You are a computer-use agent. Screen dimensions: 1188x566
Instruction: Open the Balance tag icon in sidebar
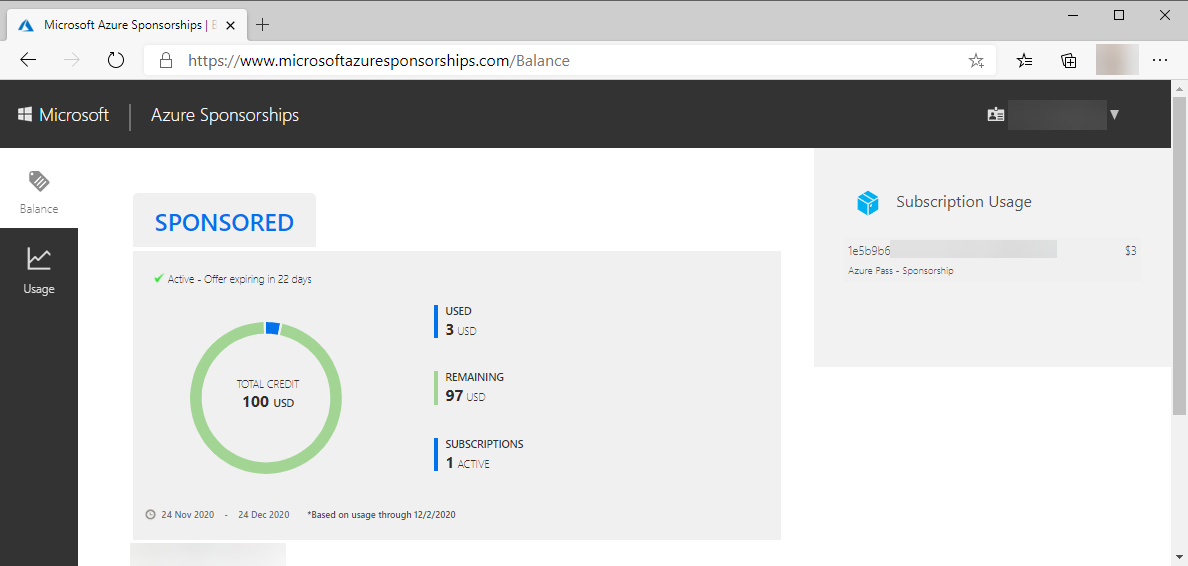pyautogui.click(x=39, y=181)
